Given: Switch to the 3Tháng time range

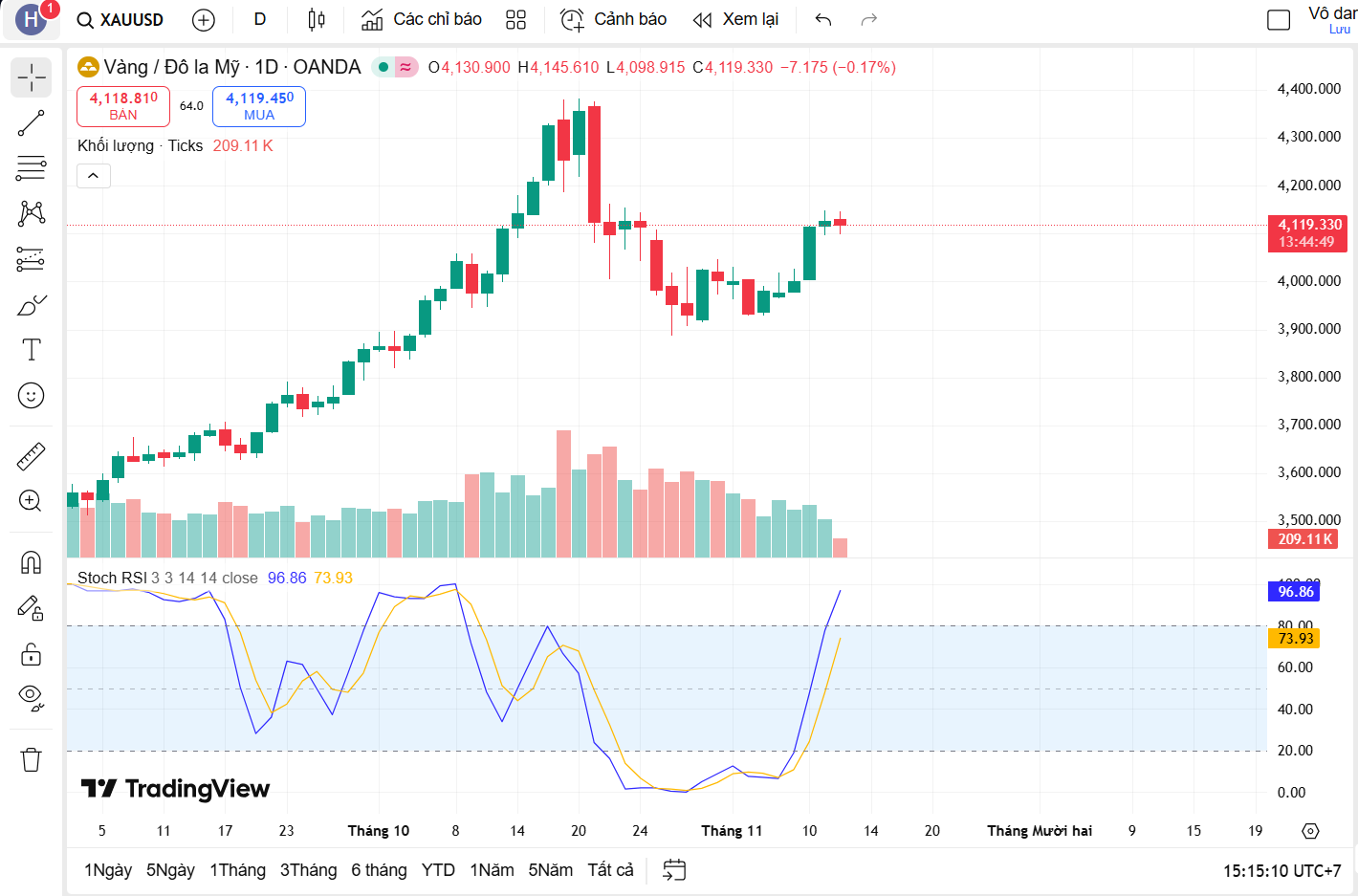Looking at the screenshot, I should [x=308, y=870].
